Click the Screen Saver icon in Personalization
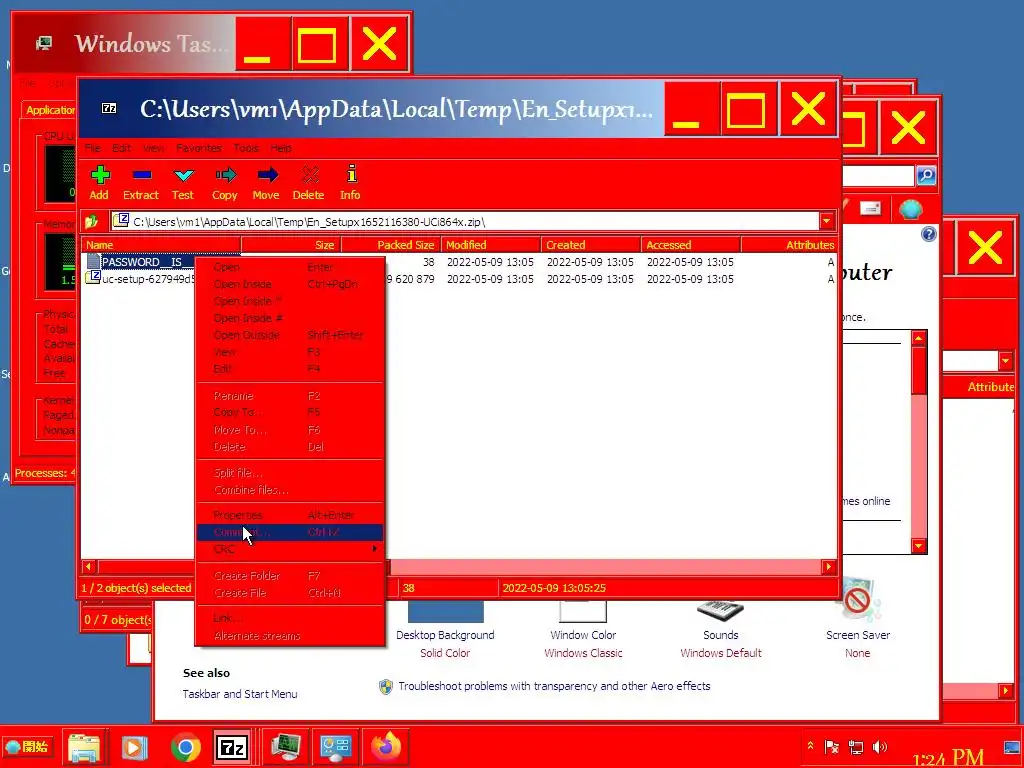 857,601
